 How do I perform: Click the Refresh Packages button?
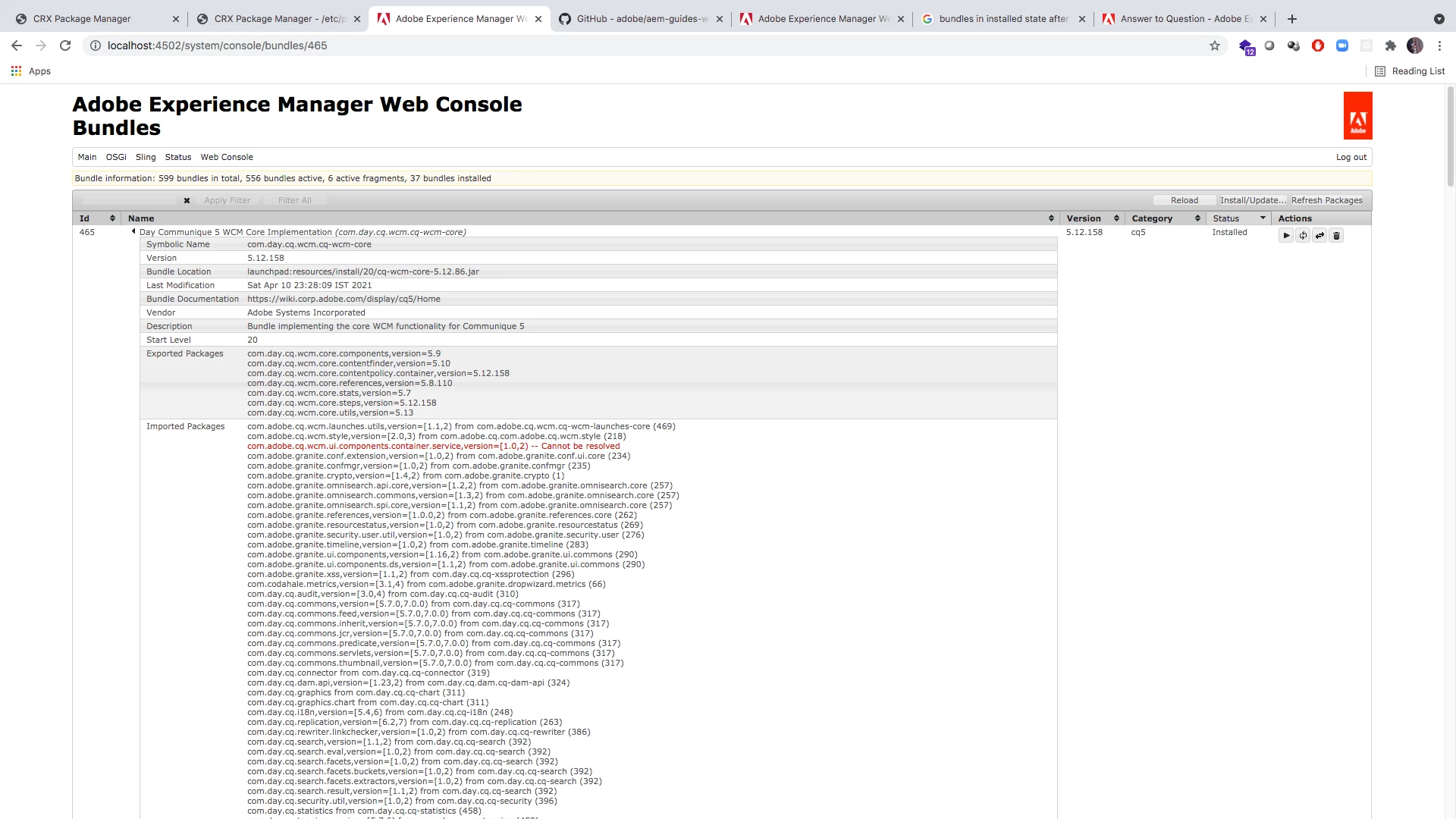1327,200
